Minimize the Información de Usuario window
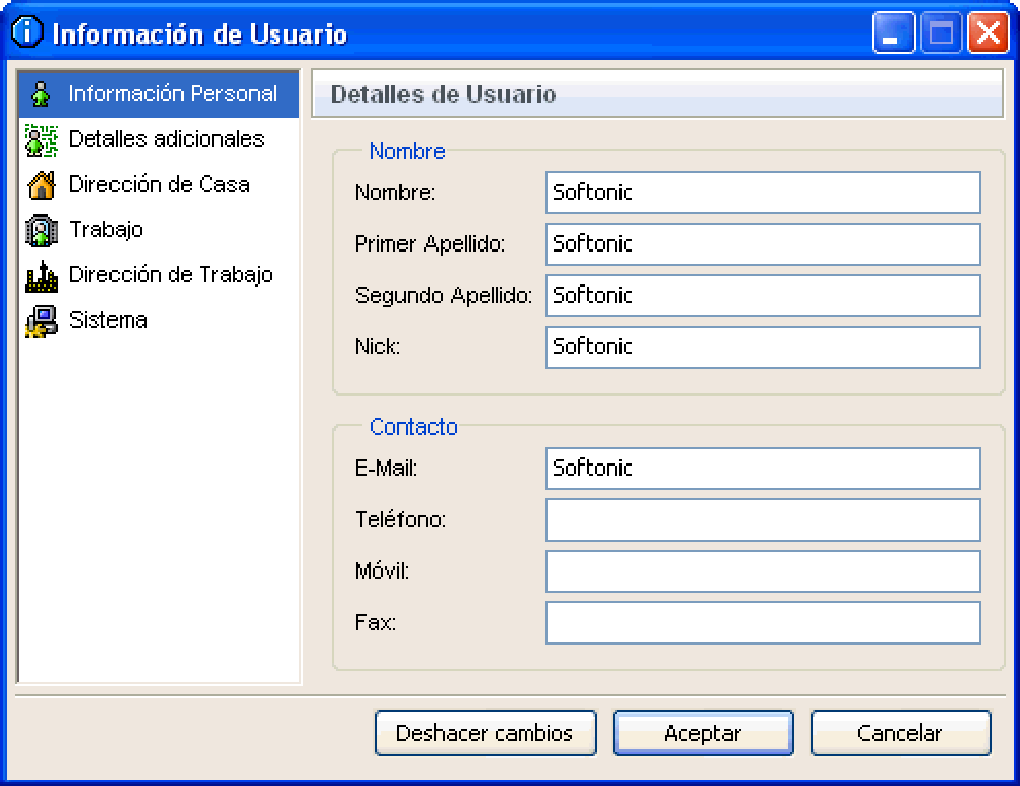This screenshot has height=786, width=1020. pos(893,33)
